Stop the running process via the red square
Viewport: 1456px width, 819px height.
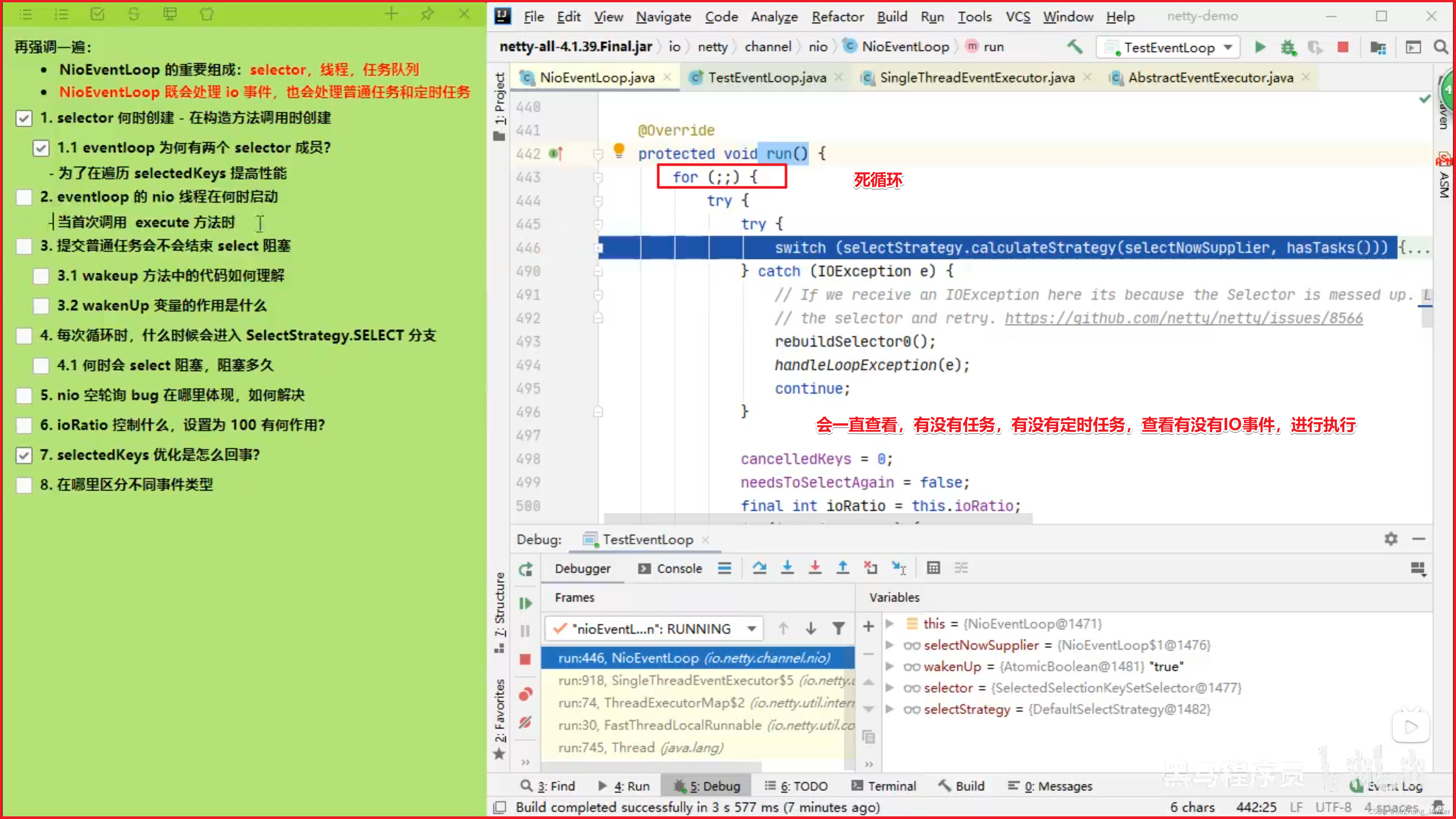point(1343,47)
